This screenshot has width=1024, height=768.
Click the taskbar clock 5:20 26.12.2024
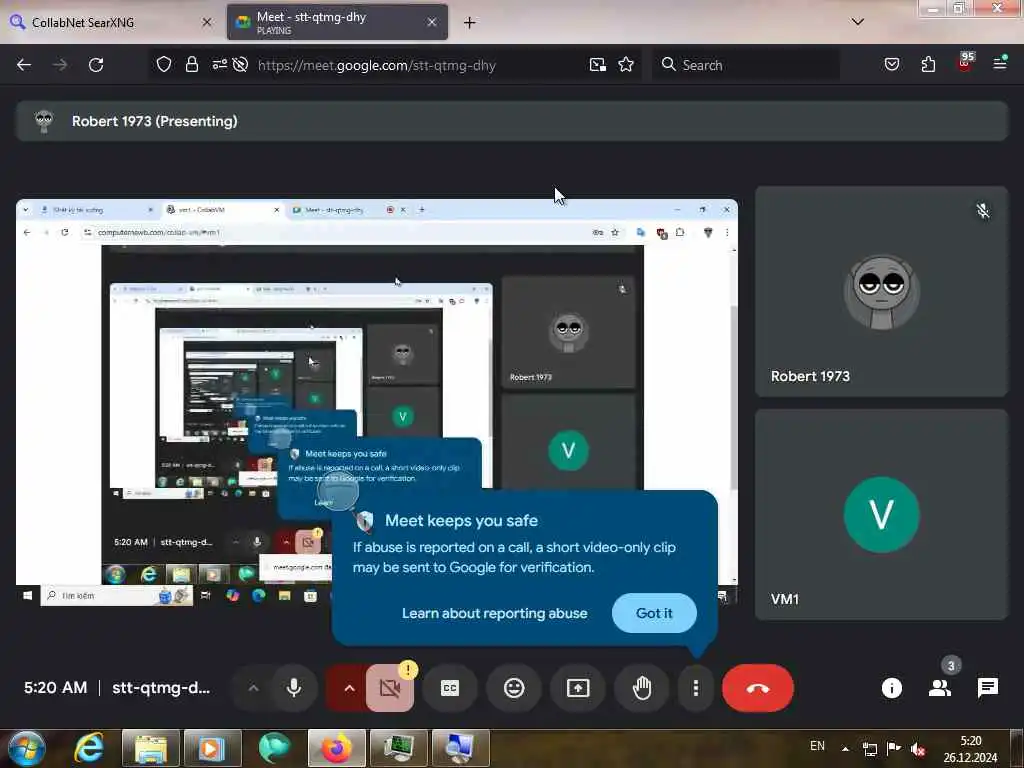point(970,749)
